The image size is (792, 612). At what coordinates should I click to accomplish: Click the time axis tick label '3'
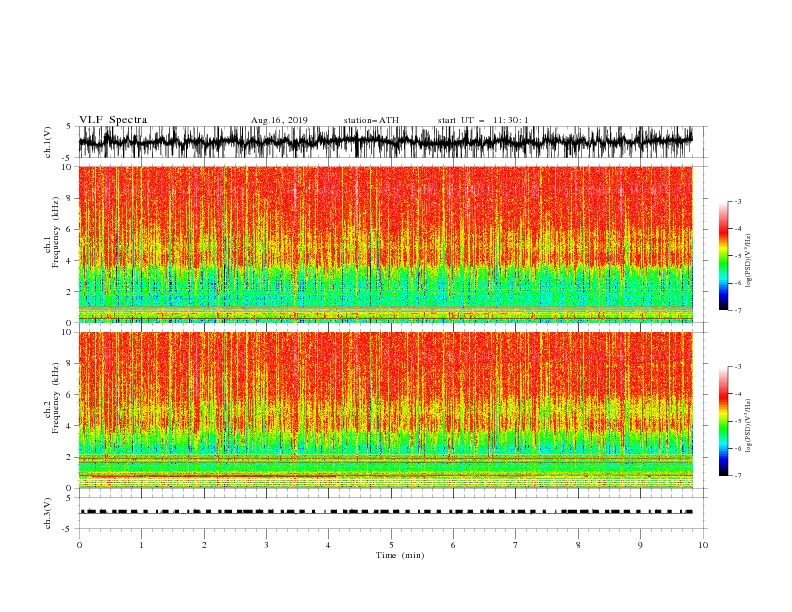pyautogui.click(x=266, y=545)
